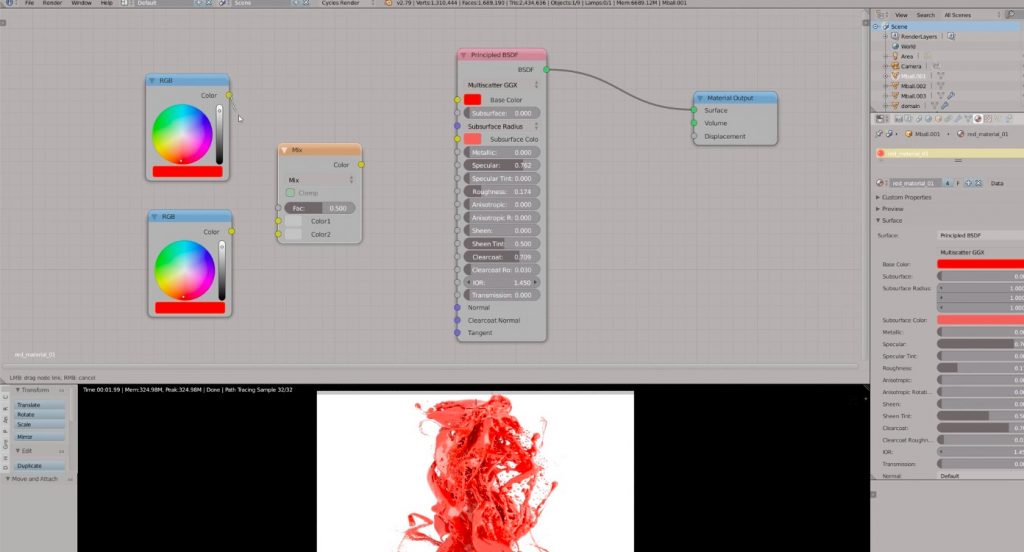Image resolution: width=1024 pixels, height=552 pixels.
Task: Click the outliner search magnifier icon
Action: pyautogui.click(x=1010, y=14)
